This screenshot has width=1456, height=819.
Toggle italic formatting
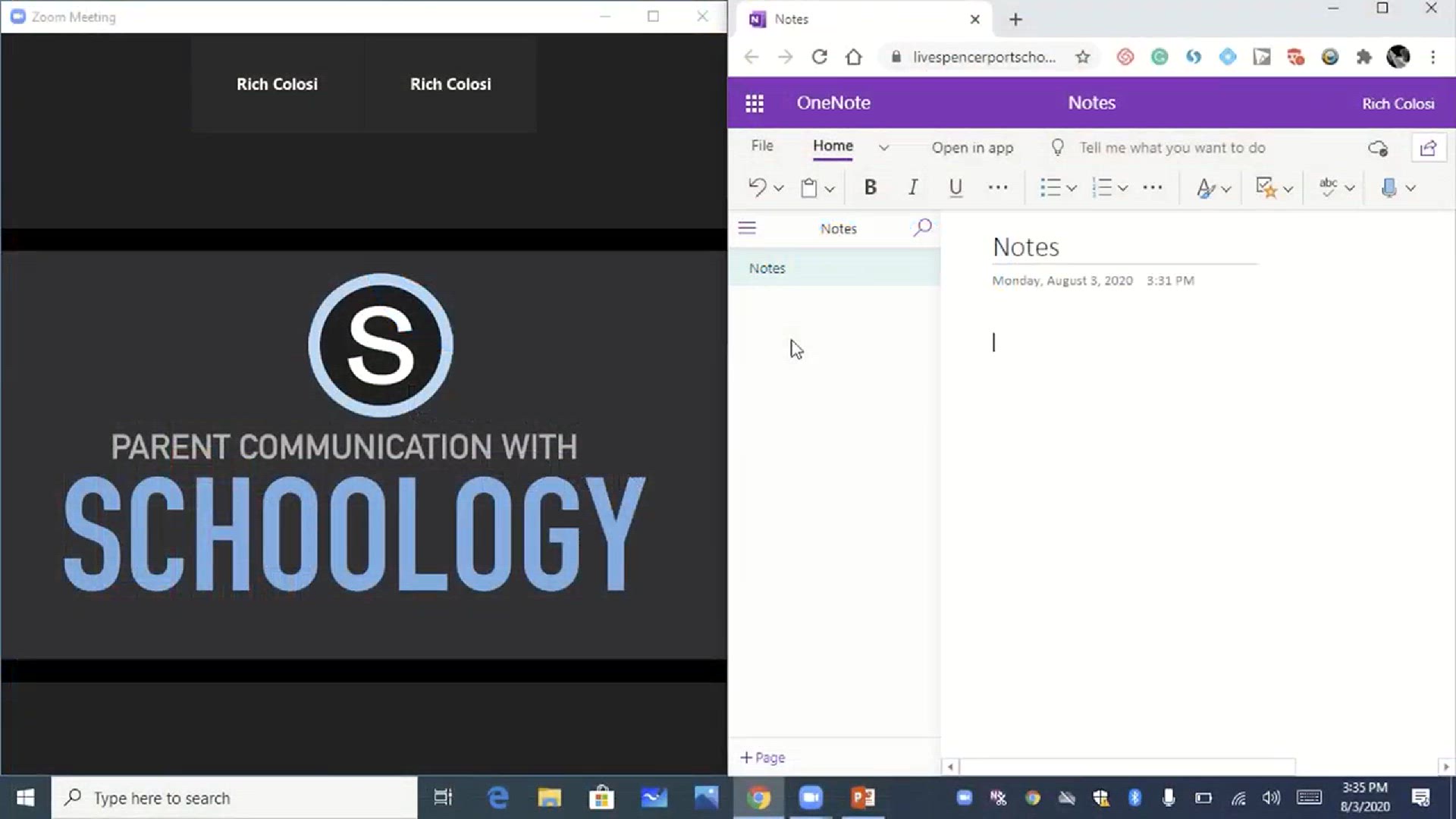point(913,187)
